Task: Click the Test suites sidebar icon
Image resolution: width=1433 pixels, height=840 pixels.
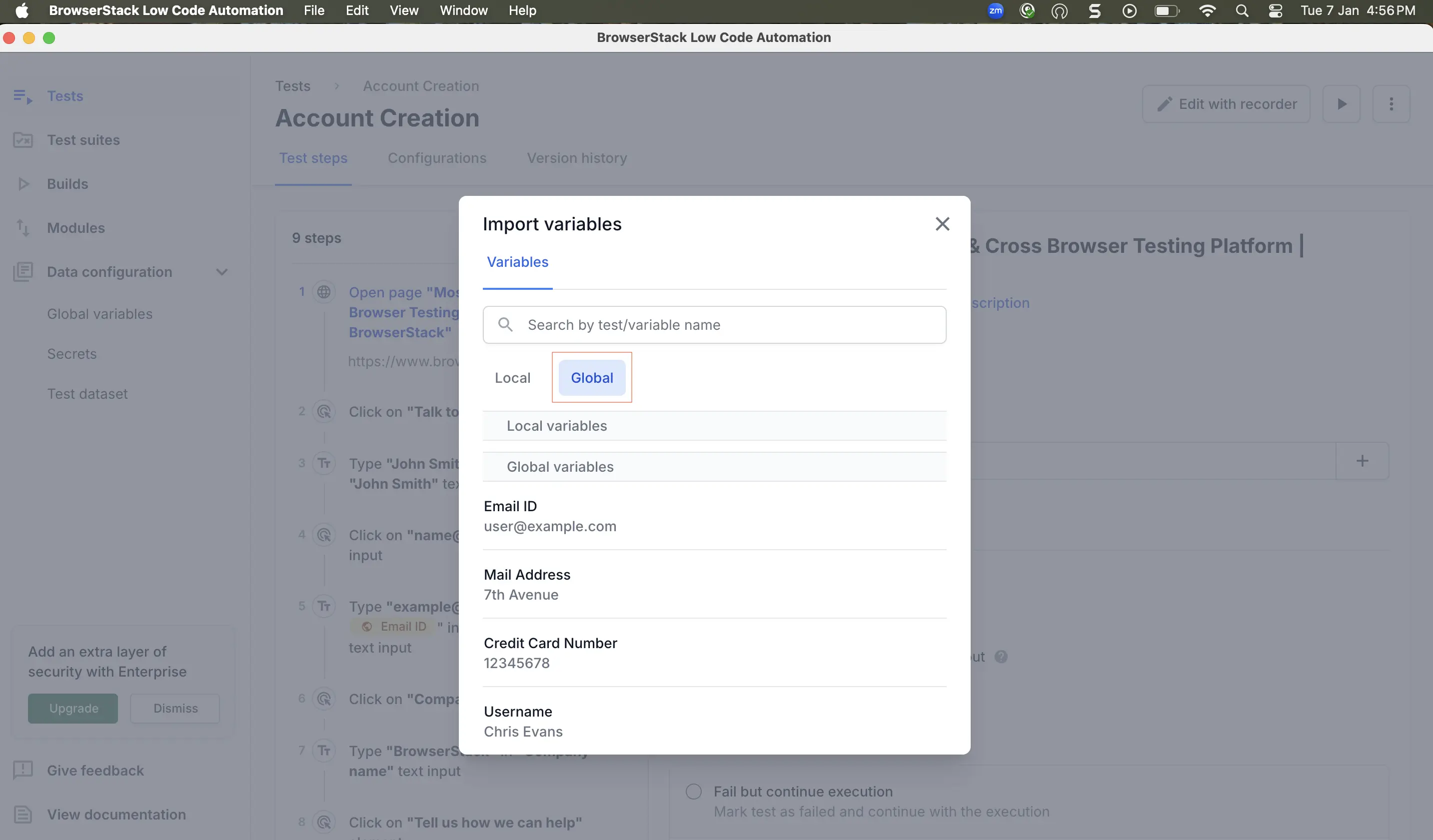Action: tap(23, 140)
